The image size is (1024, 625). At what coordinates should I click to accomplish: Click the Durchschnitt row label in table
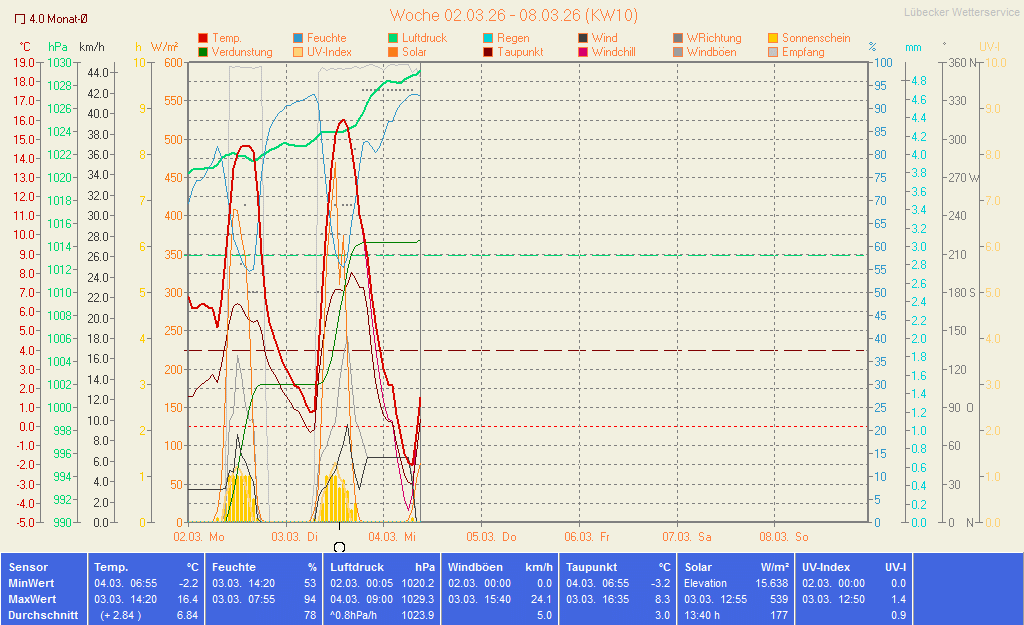pyautogui.click(x=43, y=615)
